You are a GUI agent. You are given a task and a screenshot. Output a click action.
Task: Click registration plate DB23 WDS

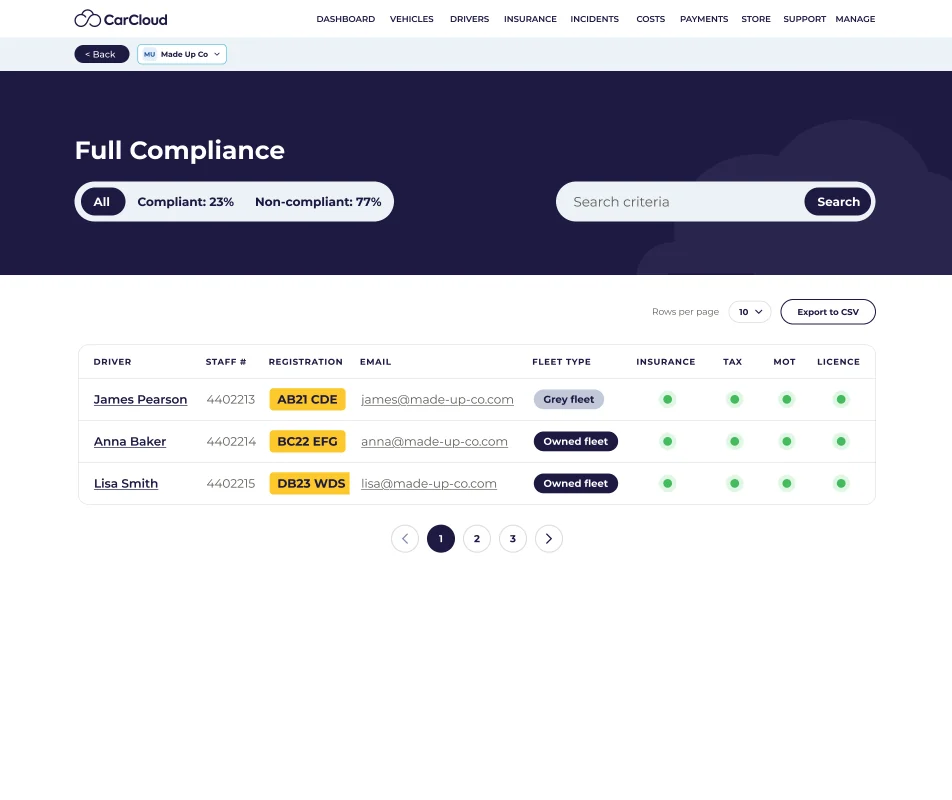[x=310, y=483]
